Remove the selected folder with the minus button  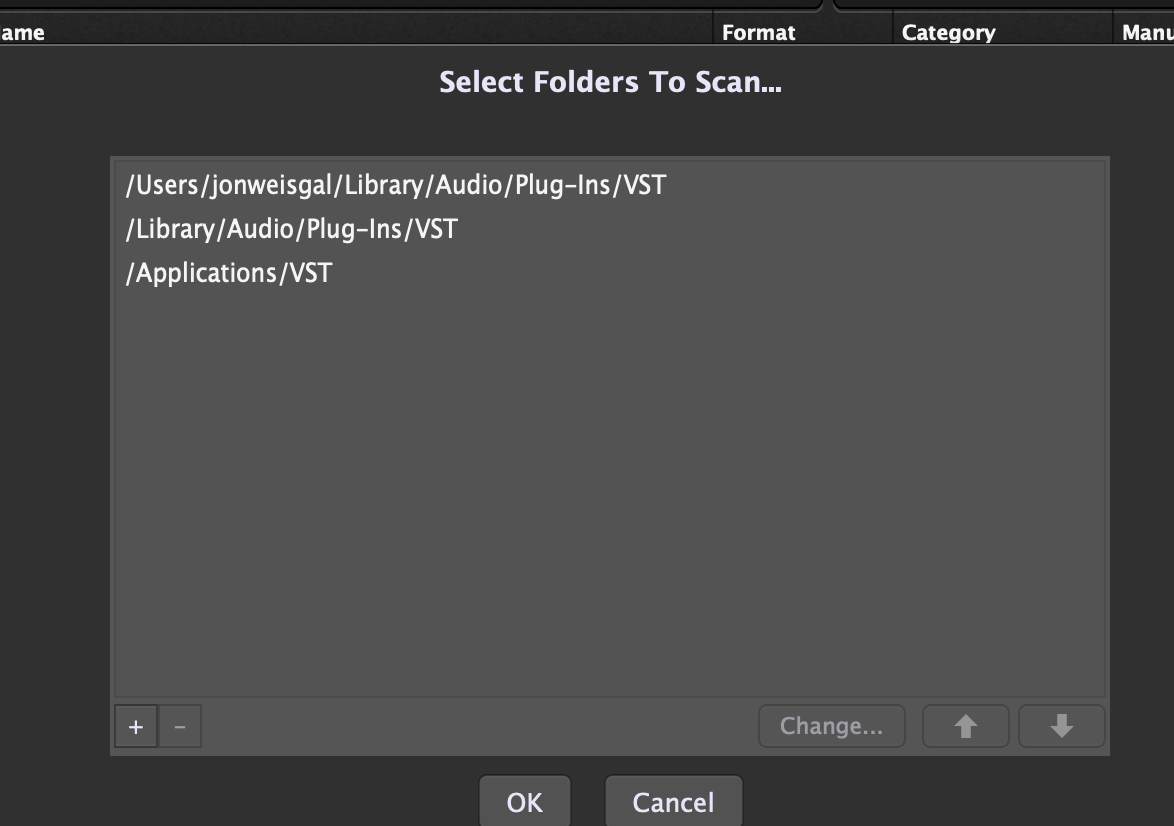tap(180, 726)
